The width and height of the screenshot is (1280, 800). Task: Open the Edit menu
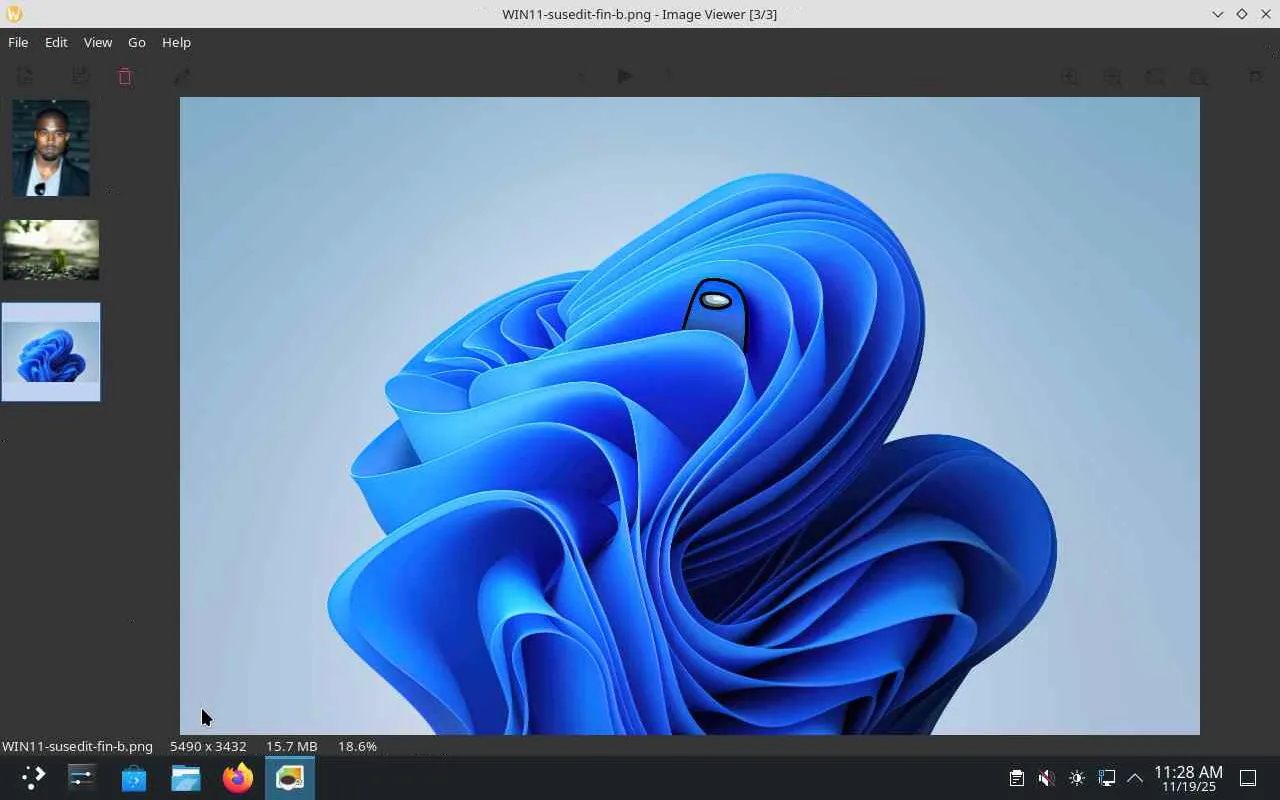click(56, 42)
